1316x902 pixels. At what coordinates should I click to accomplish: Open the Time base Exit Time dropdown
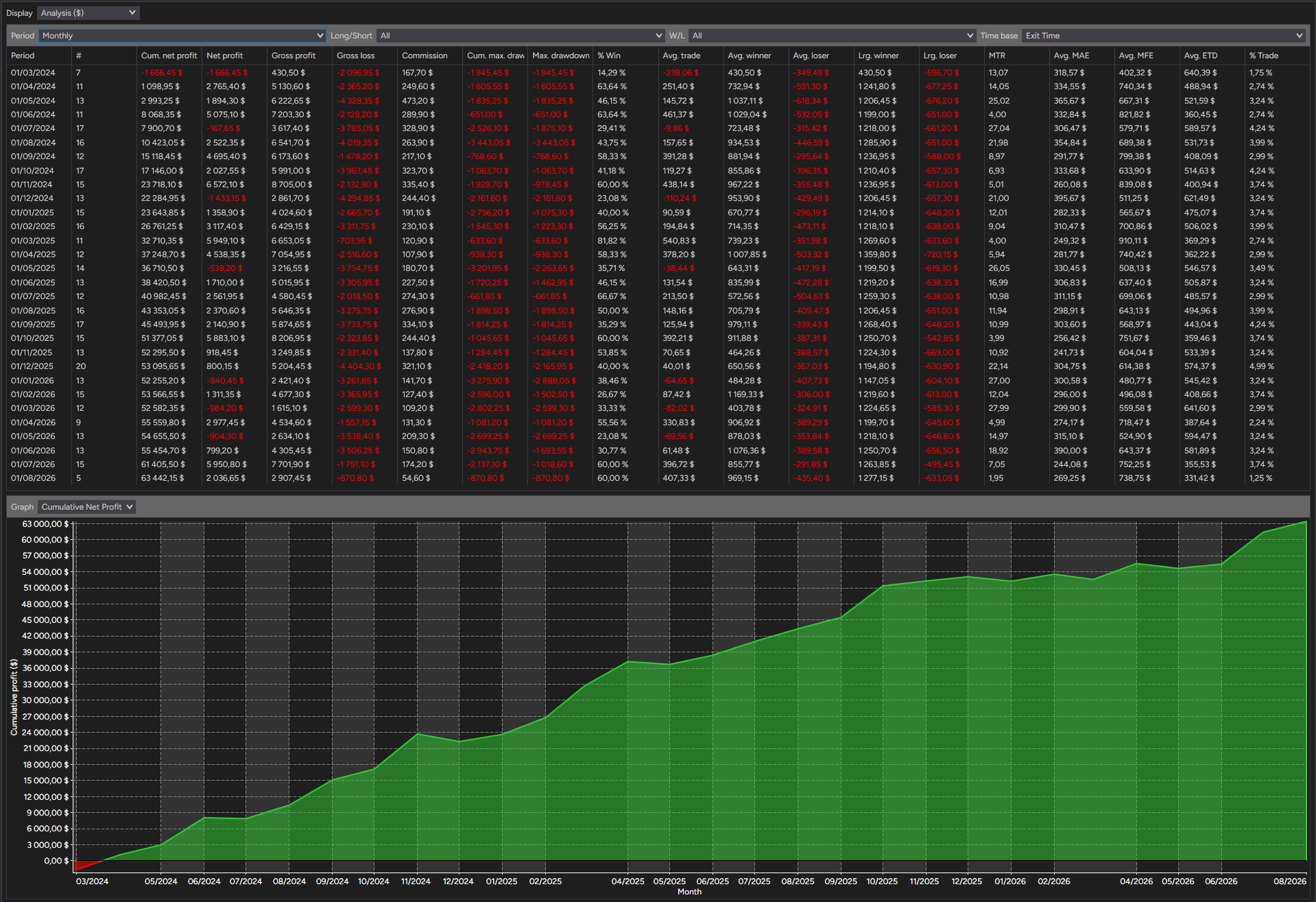[1163, 36]
